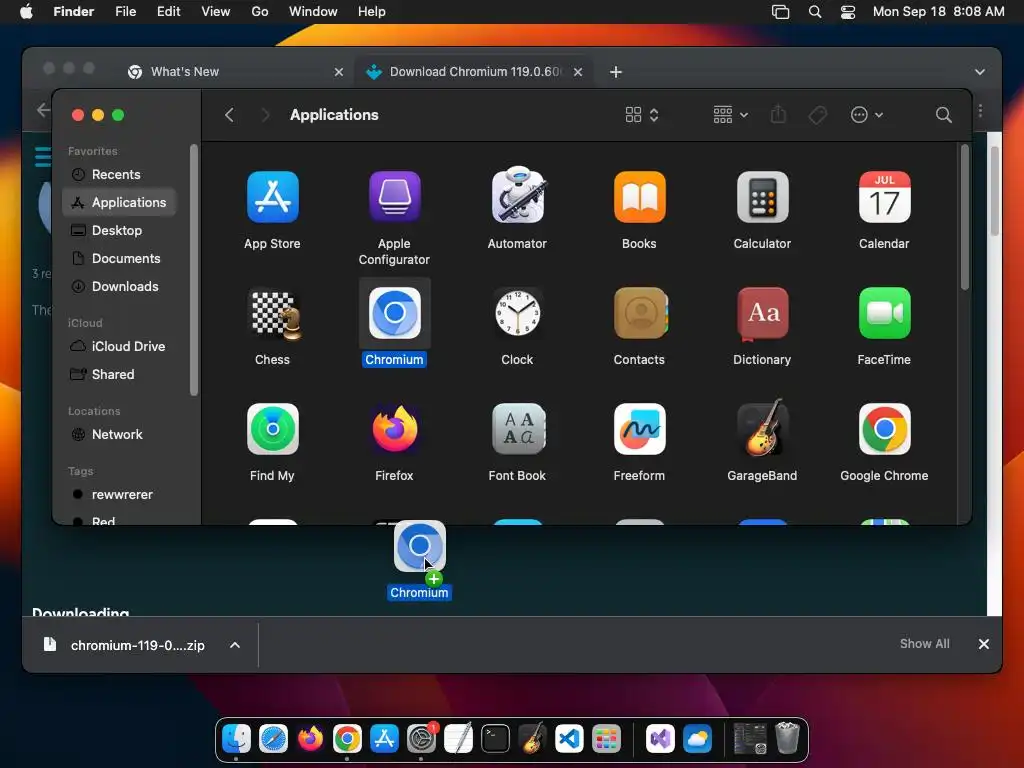Select the Firefox icon in Applications folder
1024x768 pixels.
(x=394, y=429)
